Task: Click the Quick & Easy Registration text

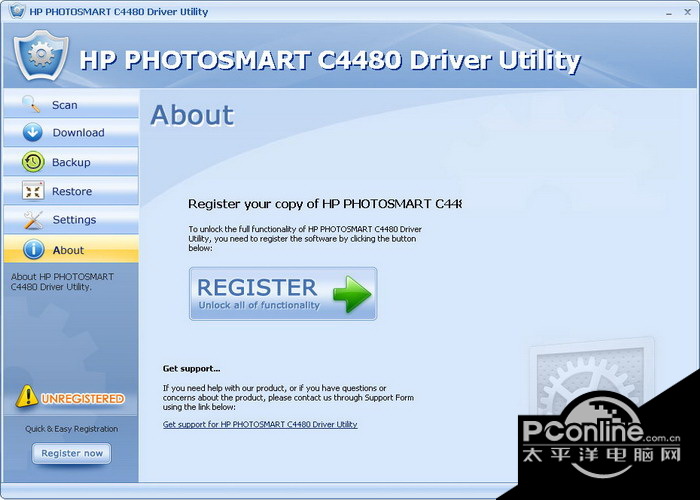Action: [71, 429]
